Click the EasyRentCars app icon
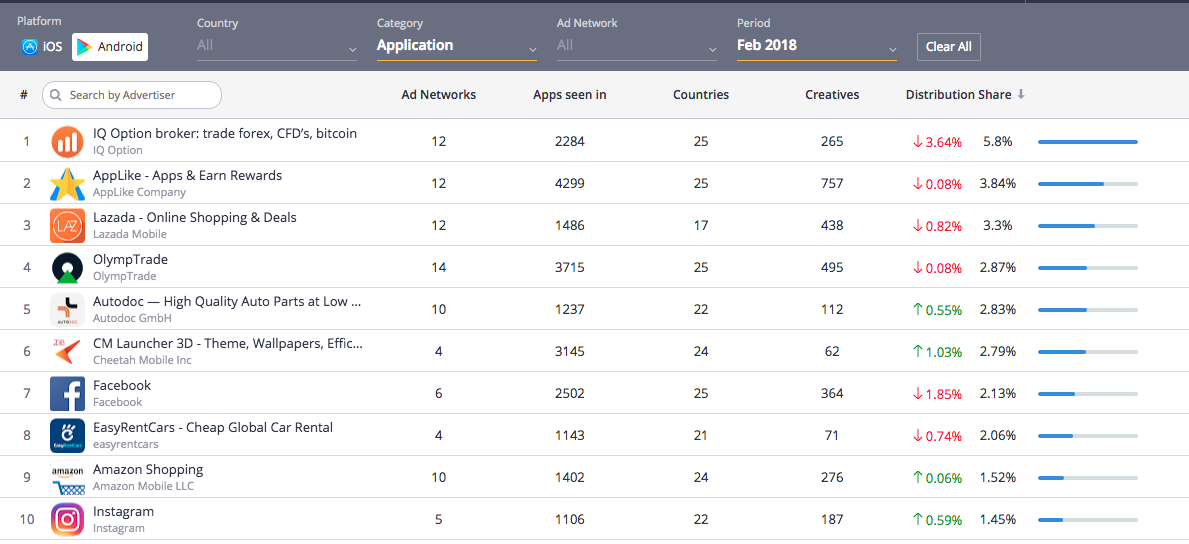1189x544 pixels. click(x=67, y=436)
